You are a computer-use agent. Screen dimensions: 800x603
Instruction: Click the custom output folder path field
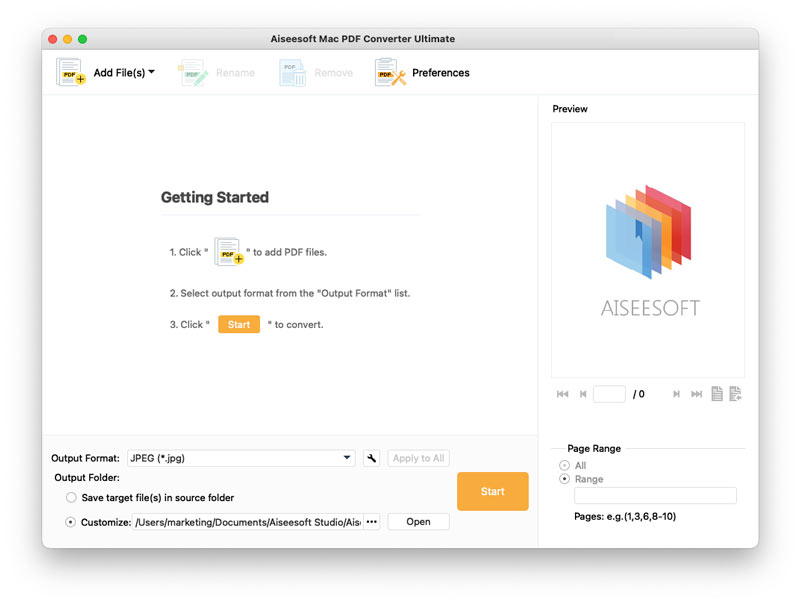pos(247,522)
